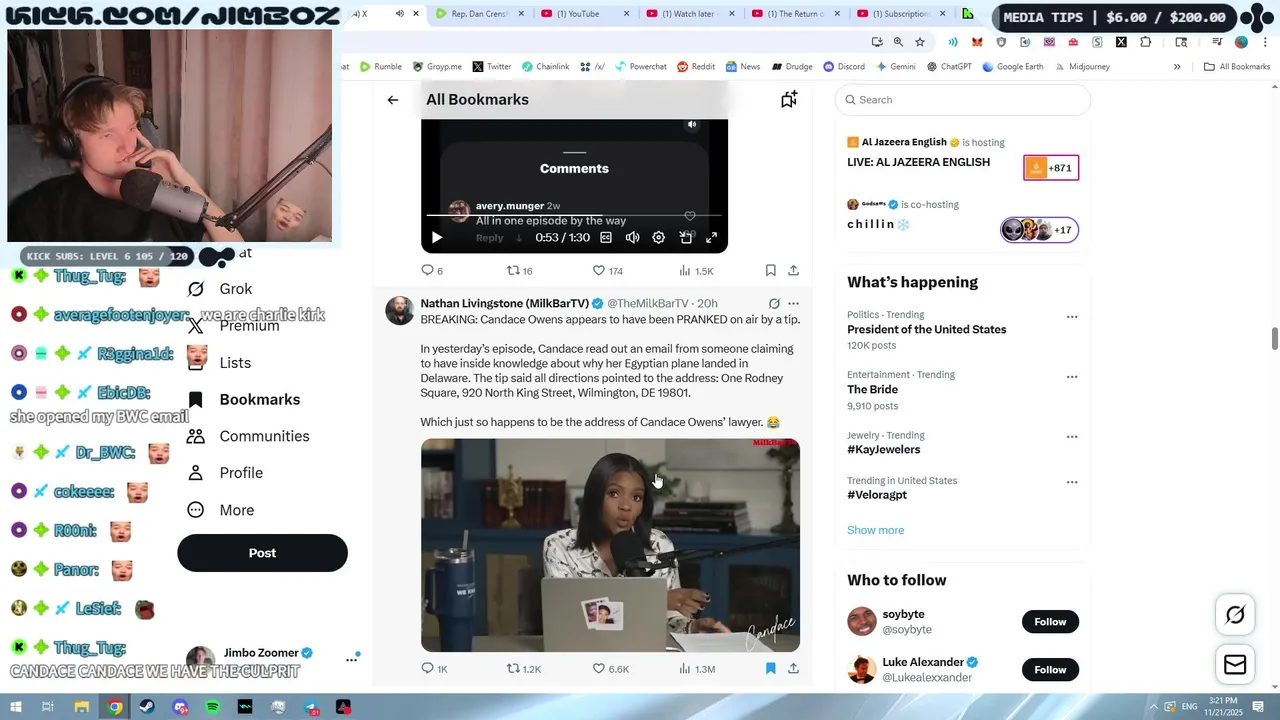Open options for The Bride trend
The width and height of the screenshot is (1280, 720).
click(x=1072, y=377)
